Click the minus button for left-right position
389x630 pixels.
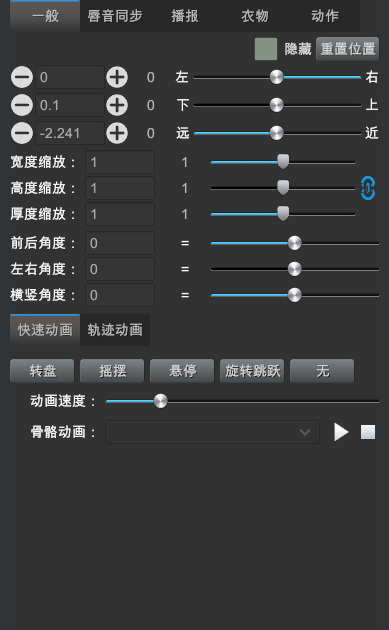(22, 77)
